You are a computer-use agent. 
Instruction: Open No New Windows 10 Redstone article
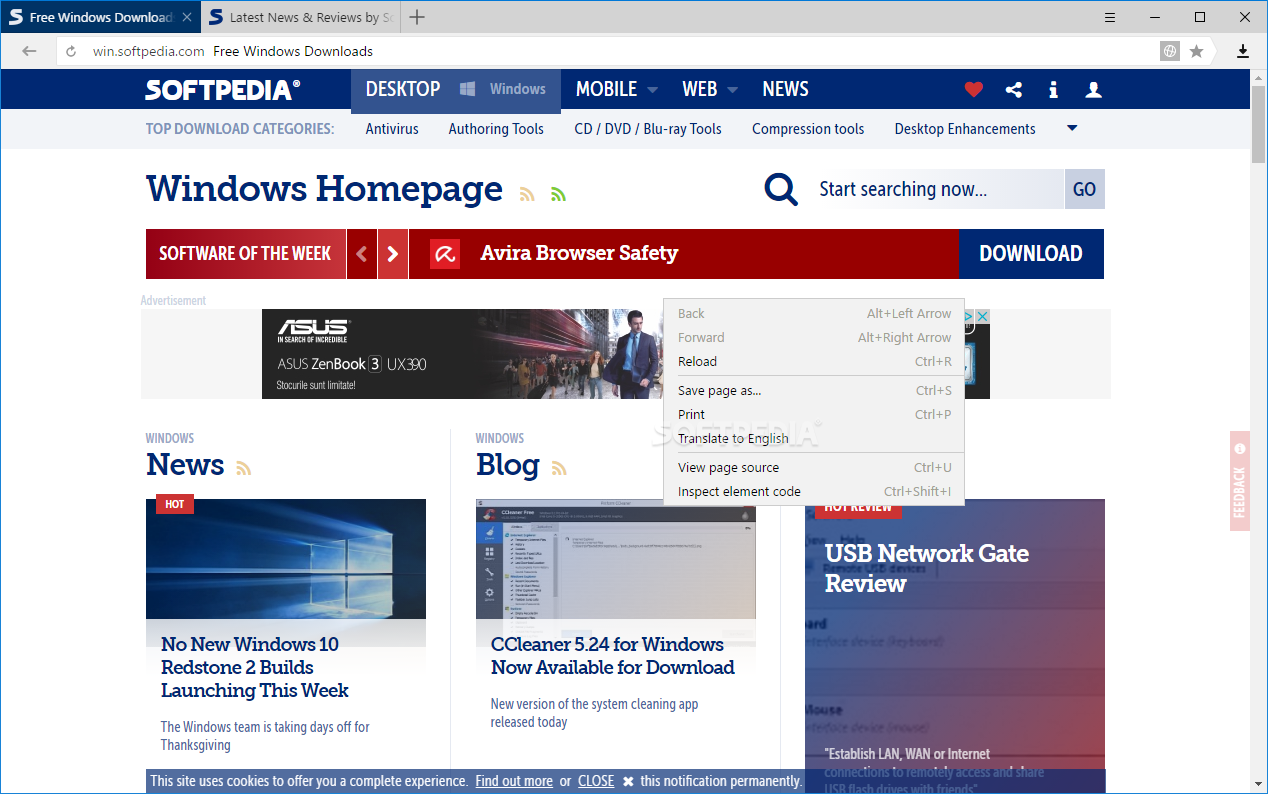coord(255,667)
